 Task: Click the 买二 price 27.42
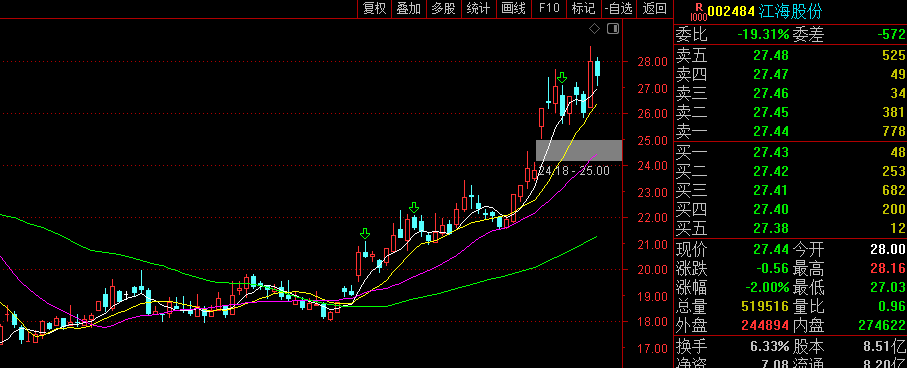(770, 171)
